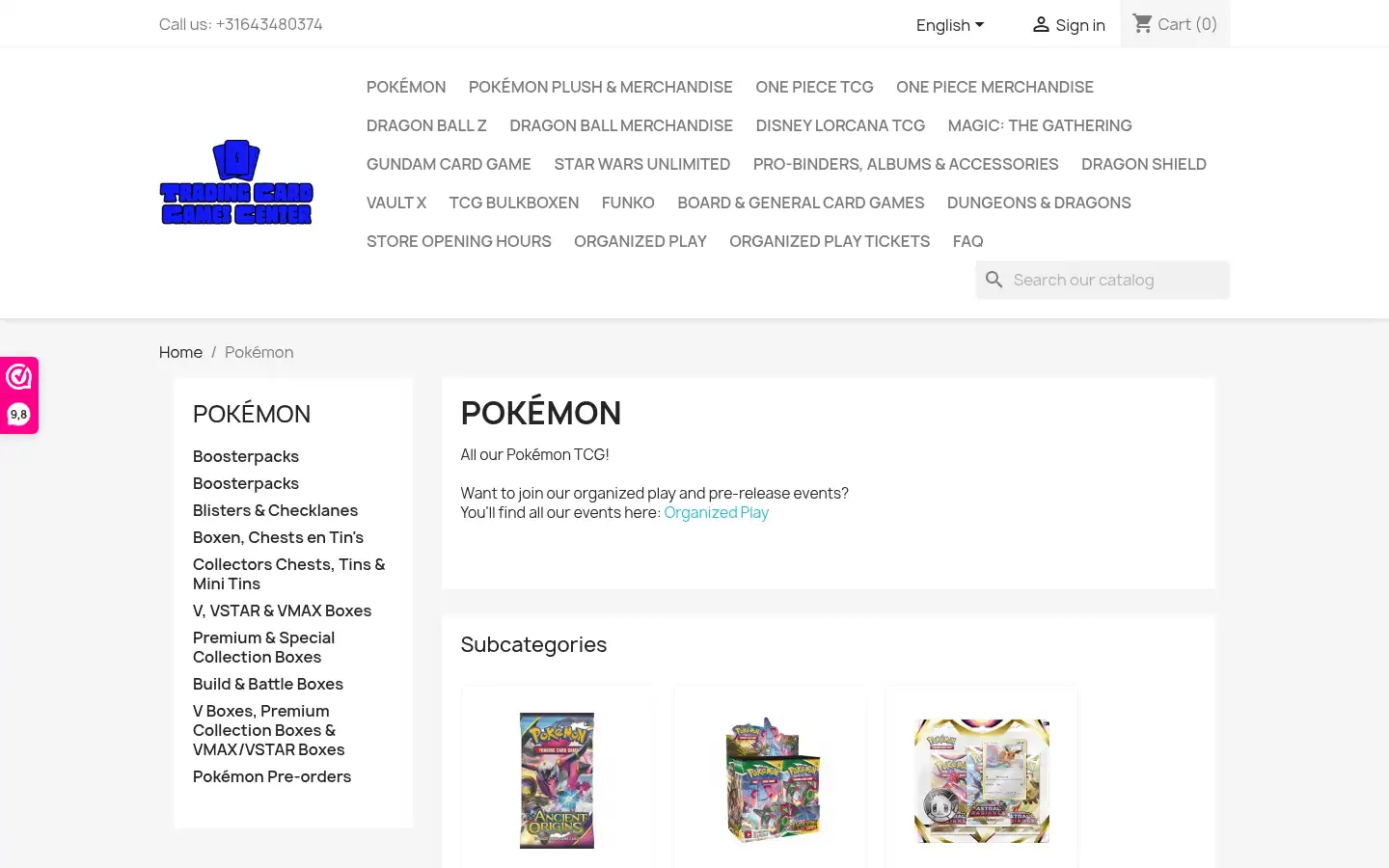View Store Opening Hours

point(459,241)
